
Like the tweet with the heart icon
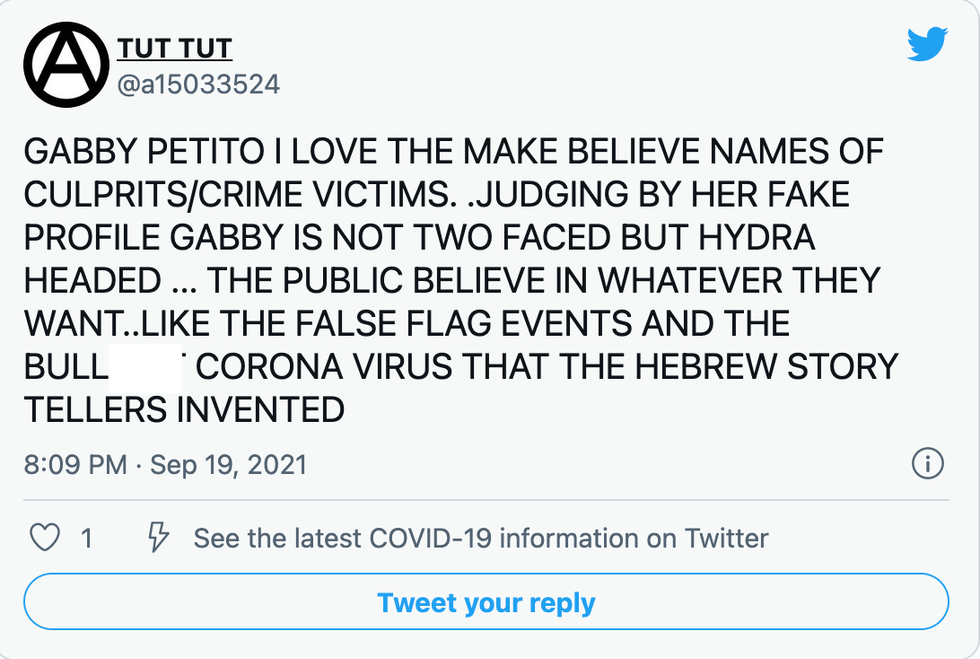45,538
